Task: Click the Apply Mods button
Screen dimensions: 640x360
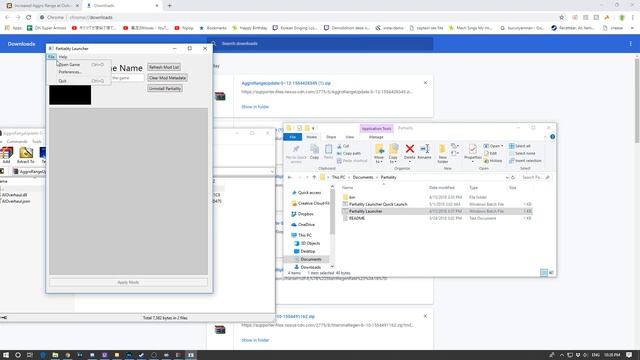Action: pos(129,282)
